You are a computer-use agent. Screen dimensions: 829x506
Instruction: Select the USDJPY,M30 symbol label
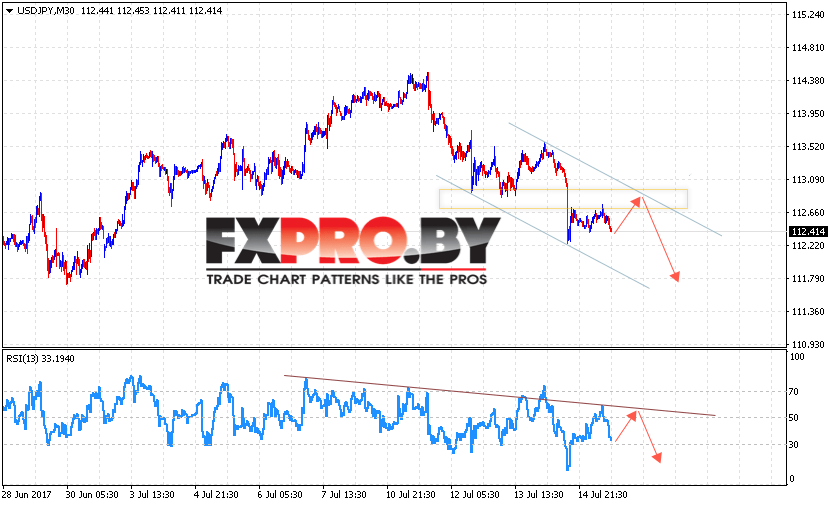pos(46,11)
